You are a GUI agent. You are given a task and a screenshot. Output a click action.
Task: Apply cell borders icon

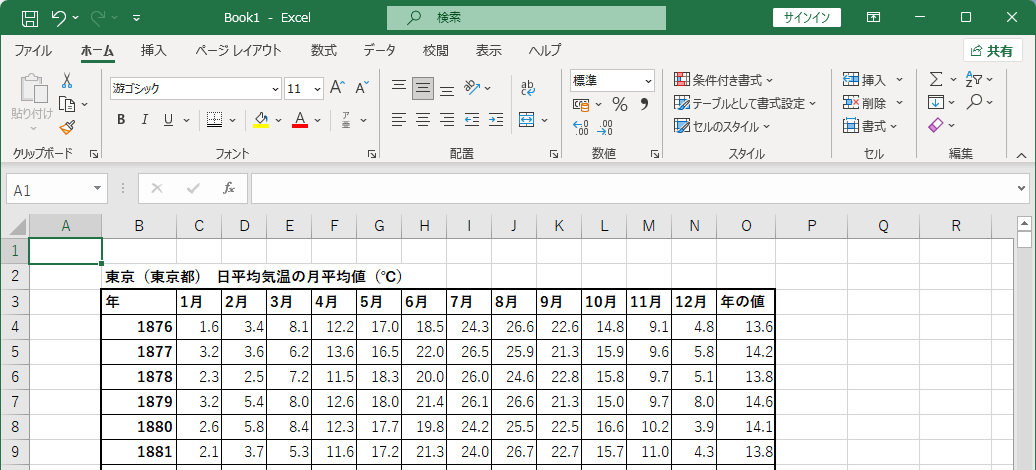pos(214,120)
